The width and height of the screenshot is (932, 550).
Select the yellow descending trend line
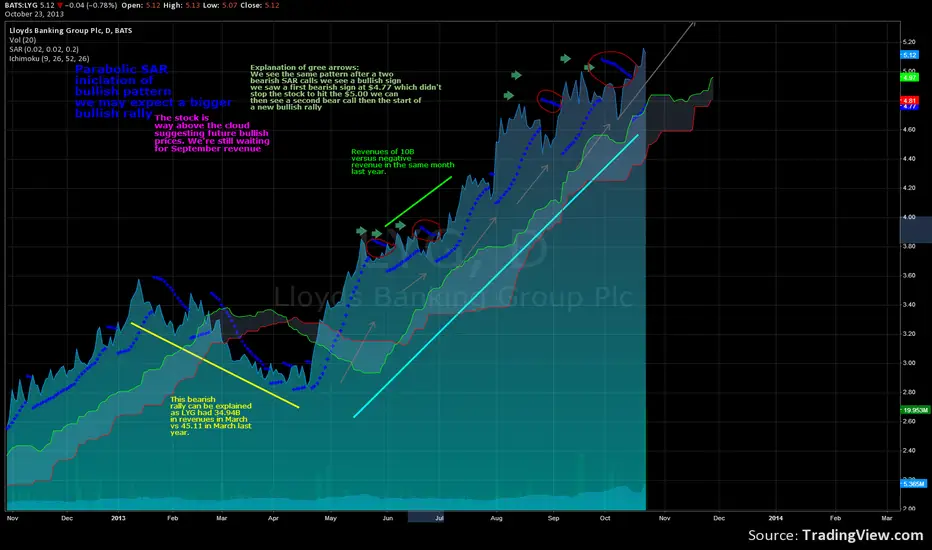point(215,365)
